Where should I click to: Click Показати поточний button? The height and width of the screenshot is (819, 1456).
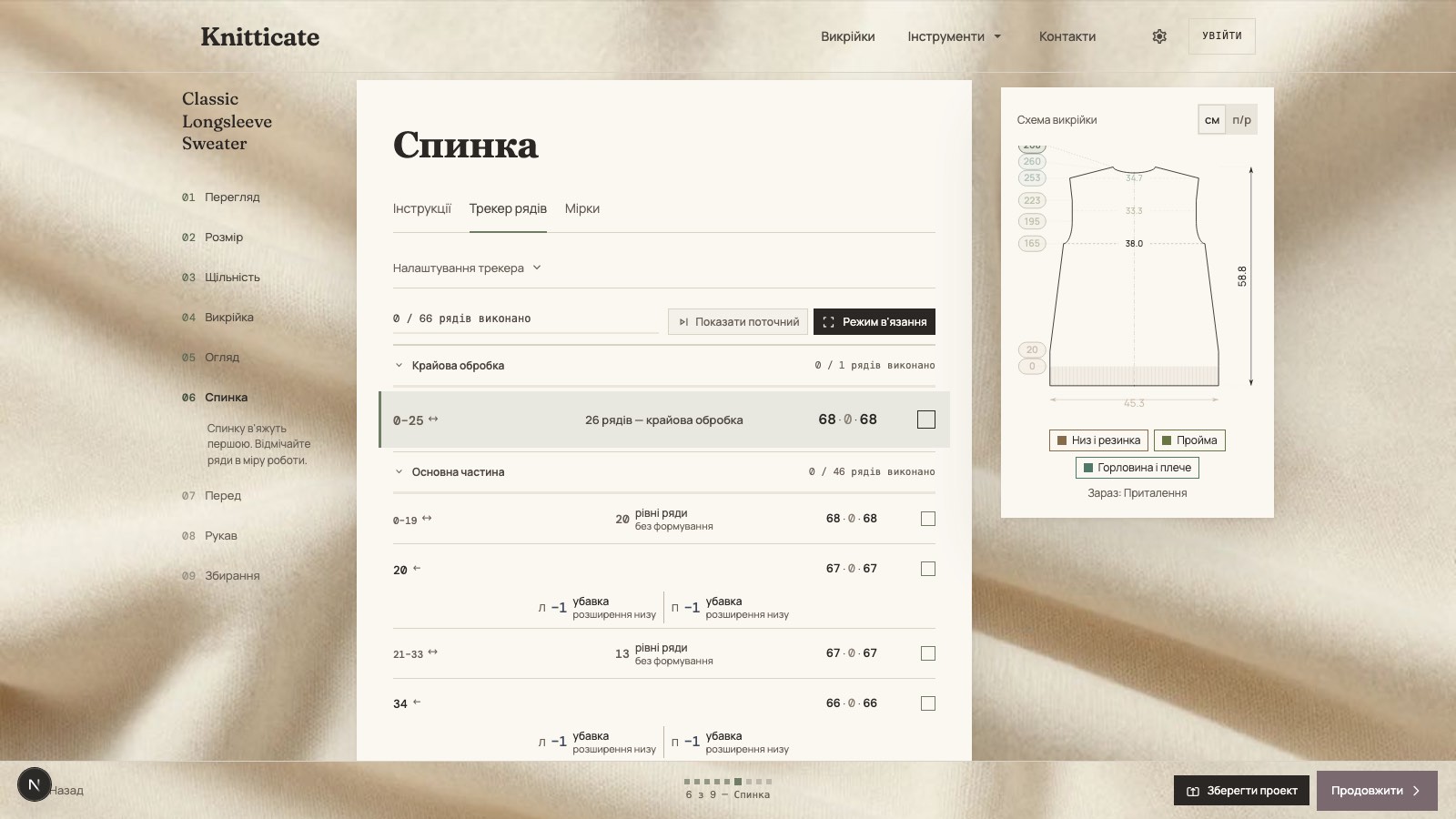pyautogui.click(x=738, y=321)
